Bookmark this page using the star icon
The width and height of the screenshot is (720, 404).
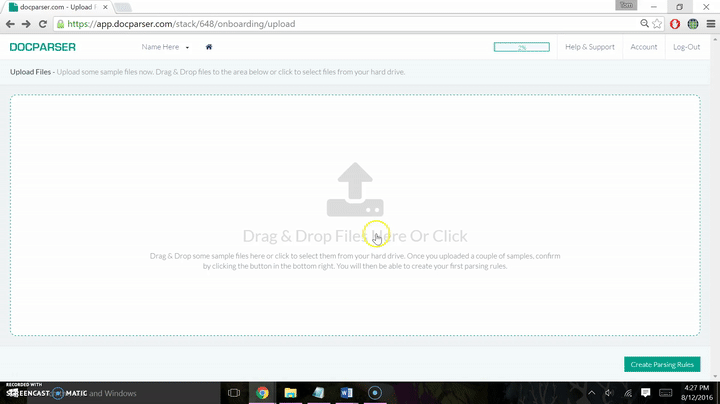point(657,23)
